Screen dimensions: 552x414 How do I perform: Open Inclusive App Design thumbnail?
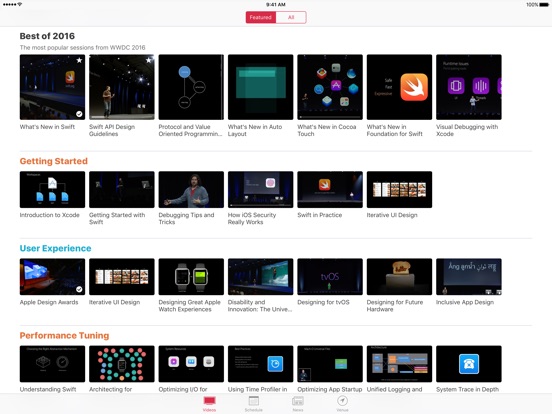click(x=469, y=277)
